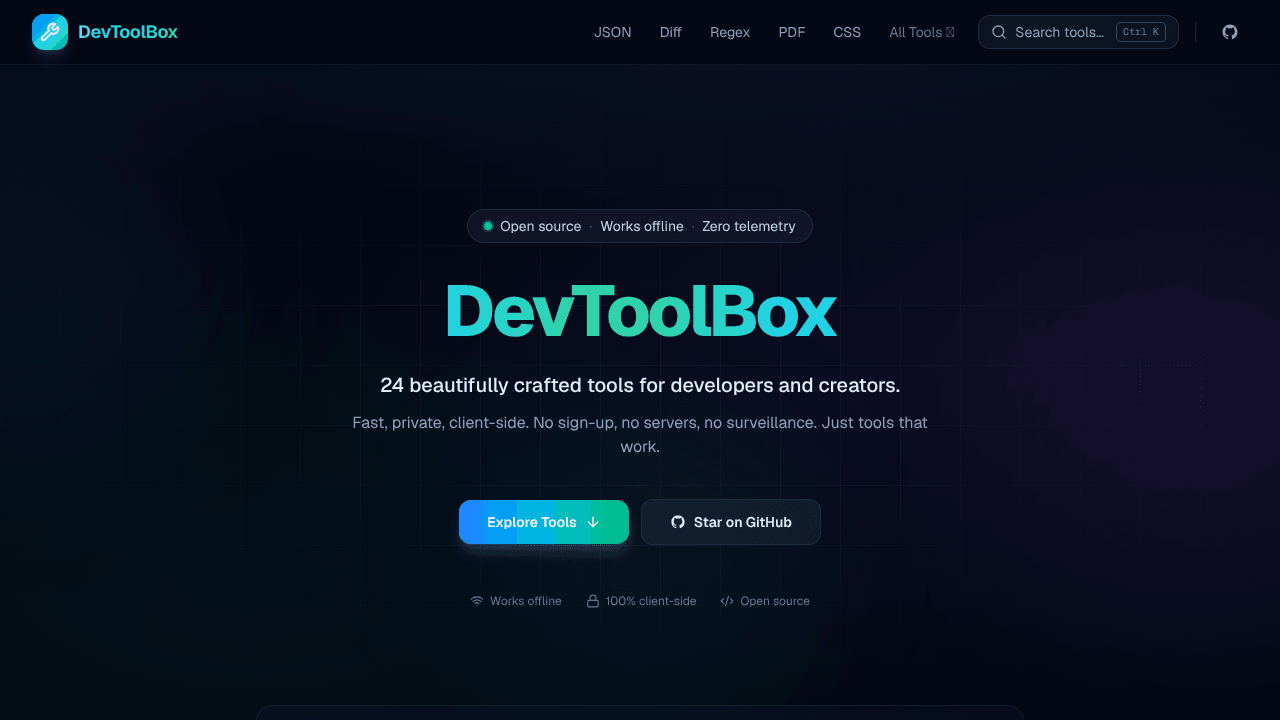Image resolution: width=1280 pixels, height=720 pixels.
Task: Click 'Works offline' text below the buttons
Action: pos(526,601)
